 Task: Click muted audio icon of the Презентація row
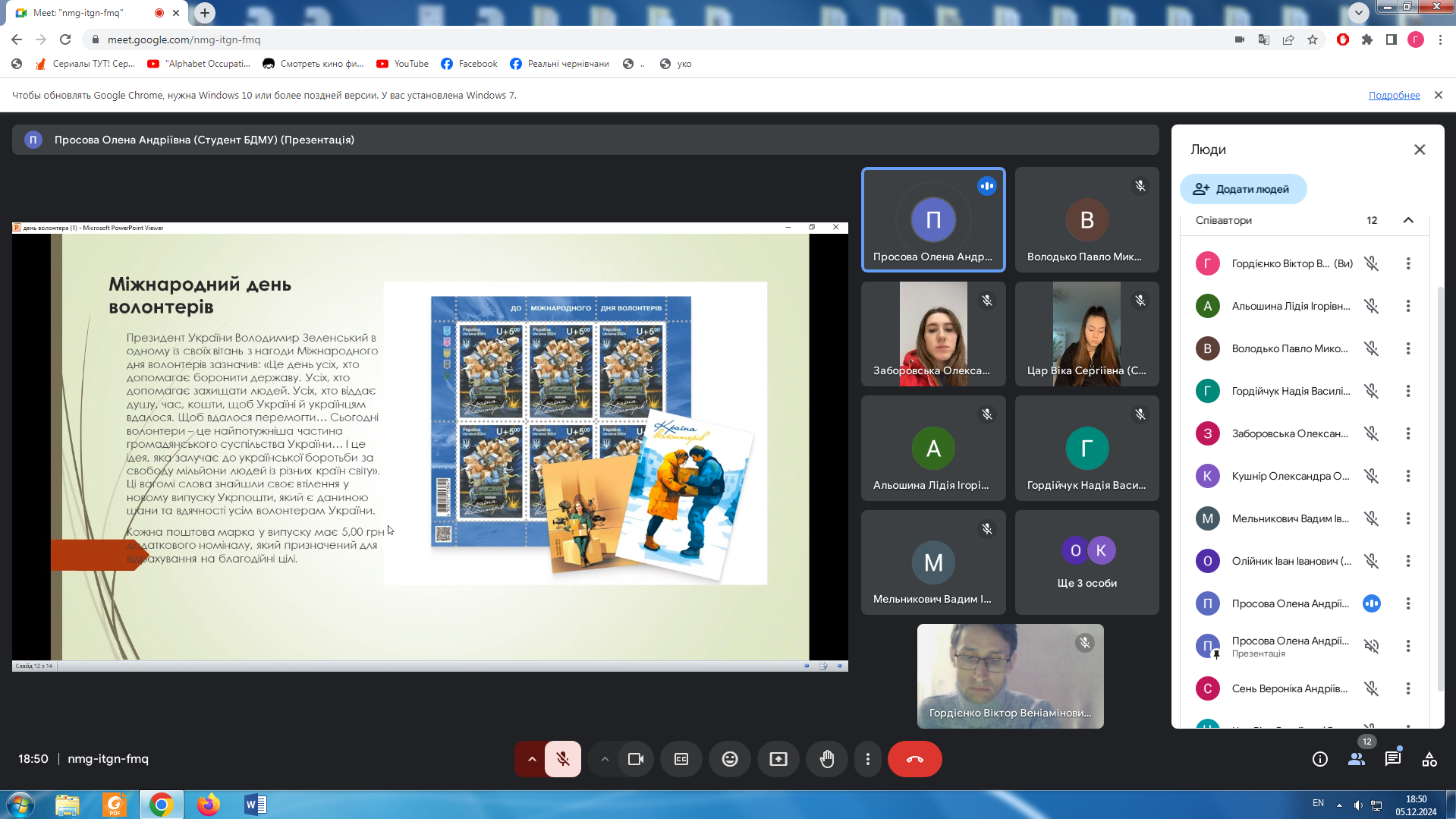pos(1372,646)
